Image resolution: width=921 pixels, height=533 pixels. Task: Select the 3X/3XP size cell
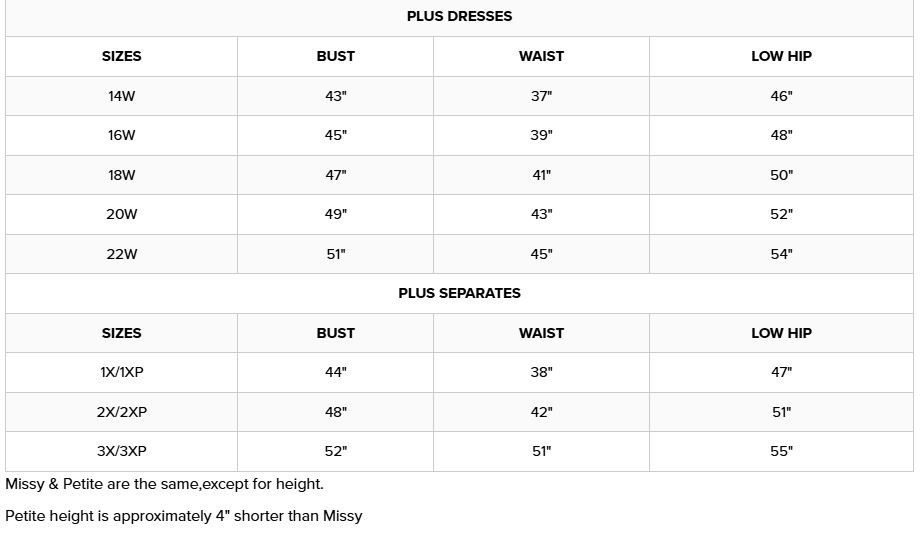[x=121, y=451]
